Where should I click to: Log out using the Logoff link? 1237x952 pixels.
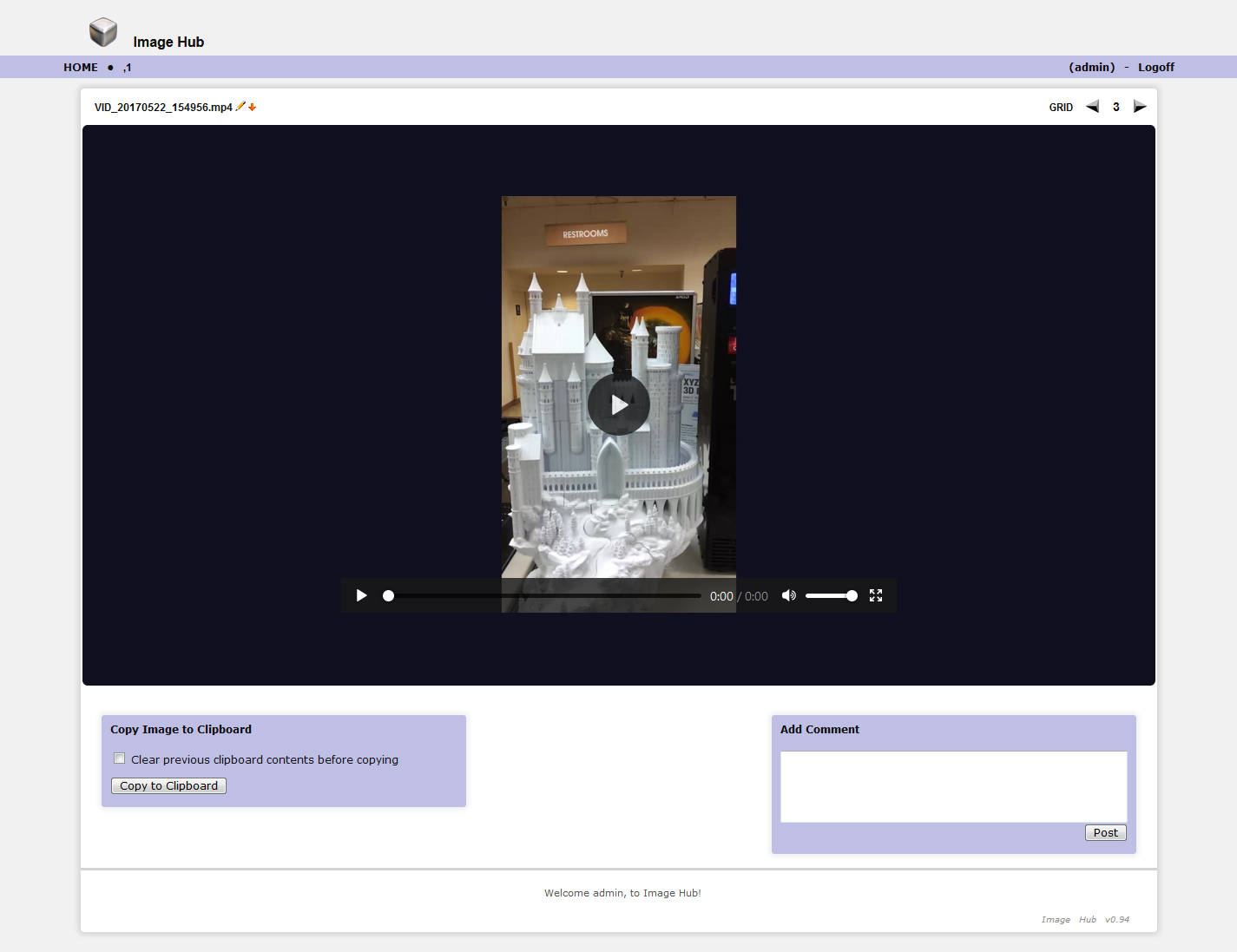(1155, 67)
